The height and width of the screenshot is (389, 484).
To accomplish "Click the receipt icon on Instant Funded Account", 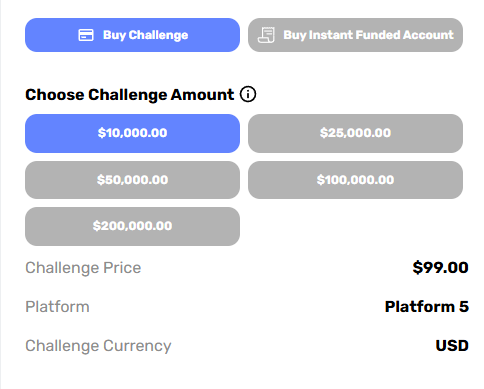I will coord(266,35).
